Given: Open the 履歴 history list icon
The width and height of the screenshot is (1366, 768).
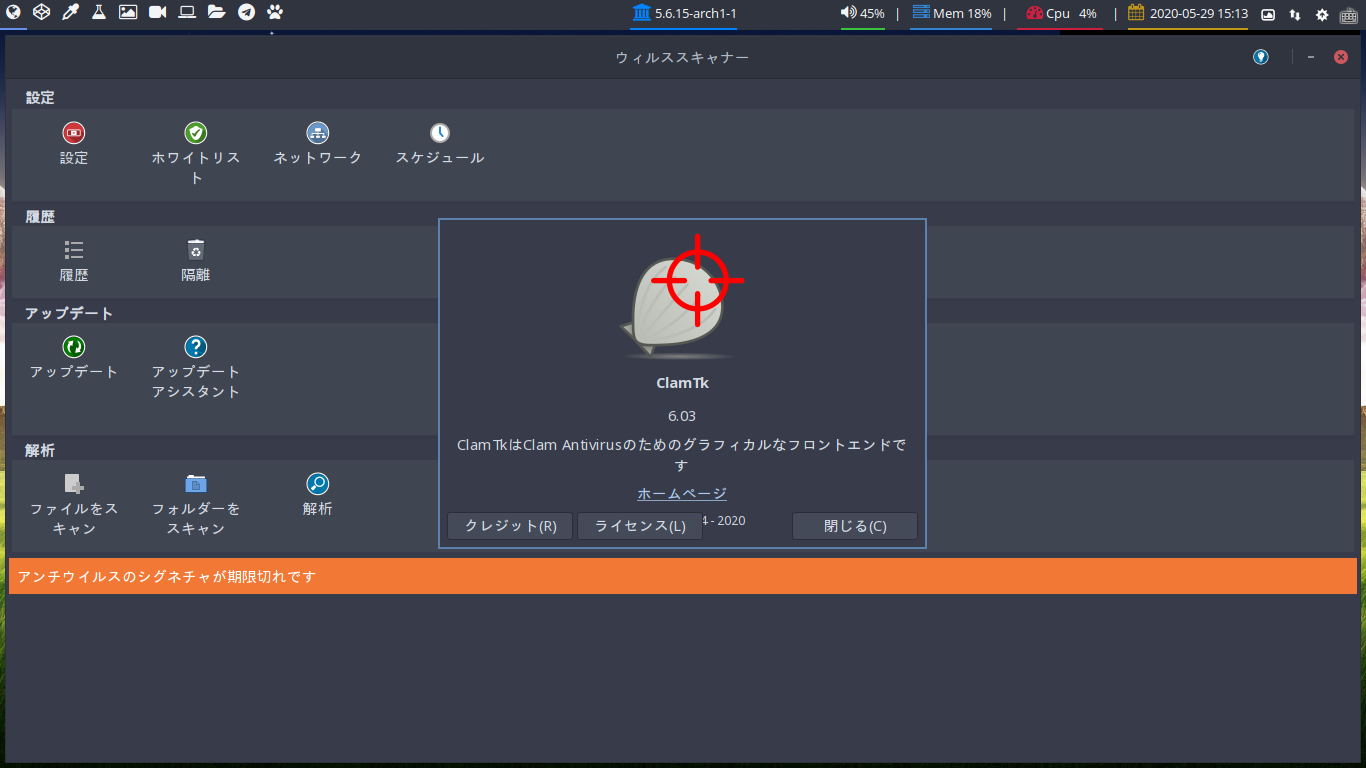Looking at the screenshot, I should click(x=74, y=250).
